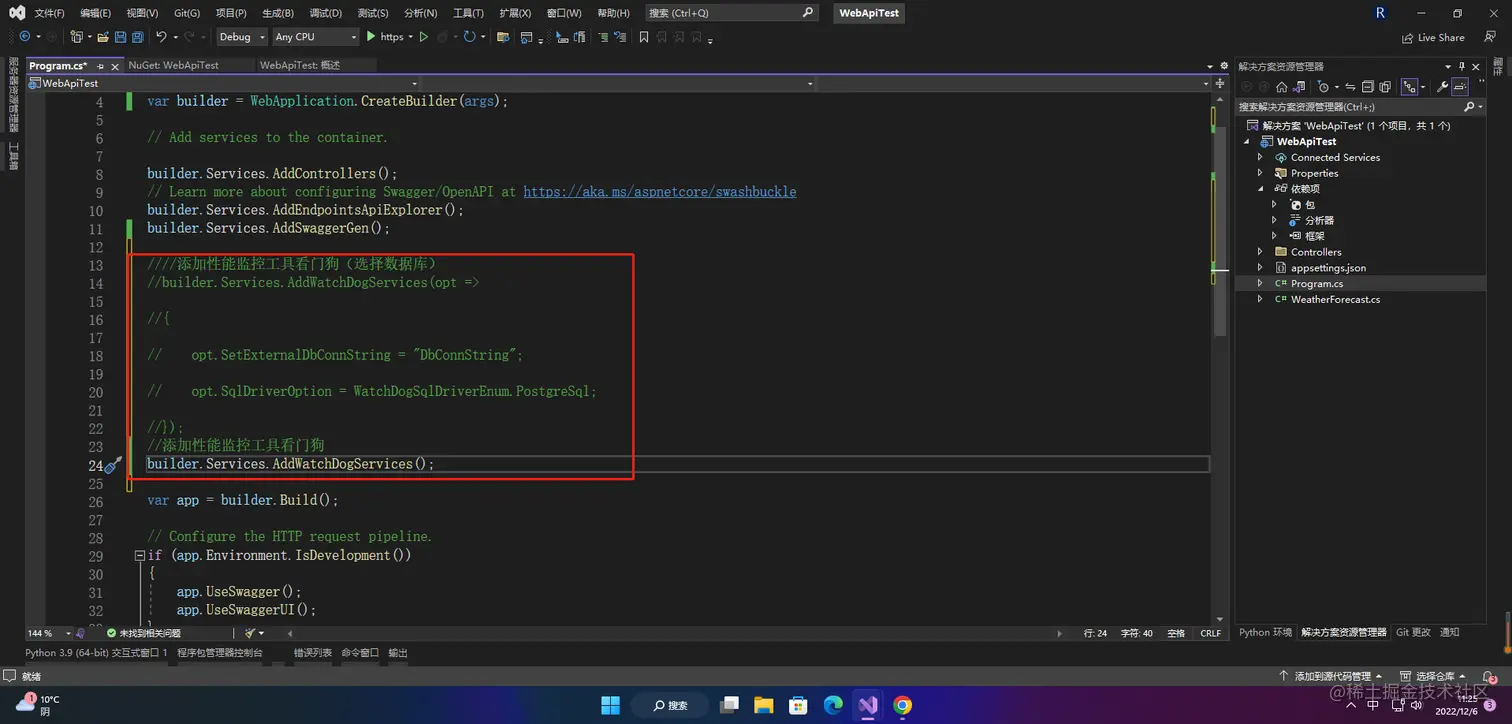Open the Any CPU platform dropdown

click(x=314, y=37)
